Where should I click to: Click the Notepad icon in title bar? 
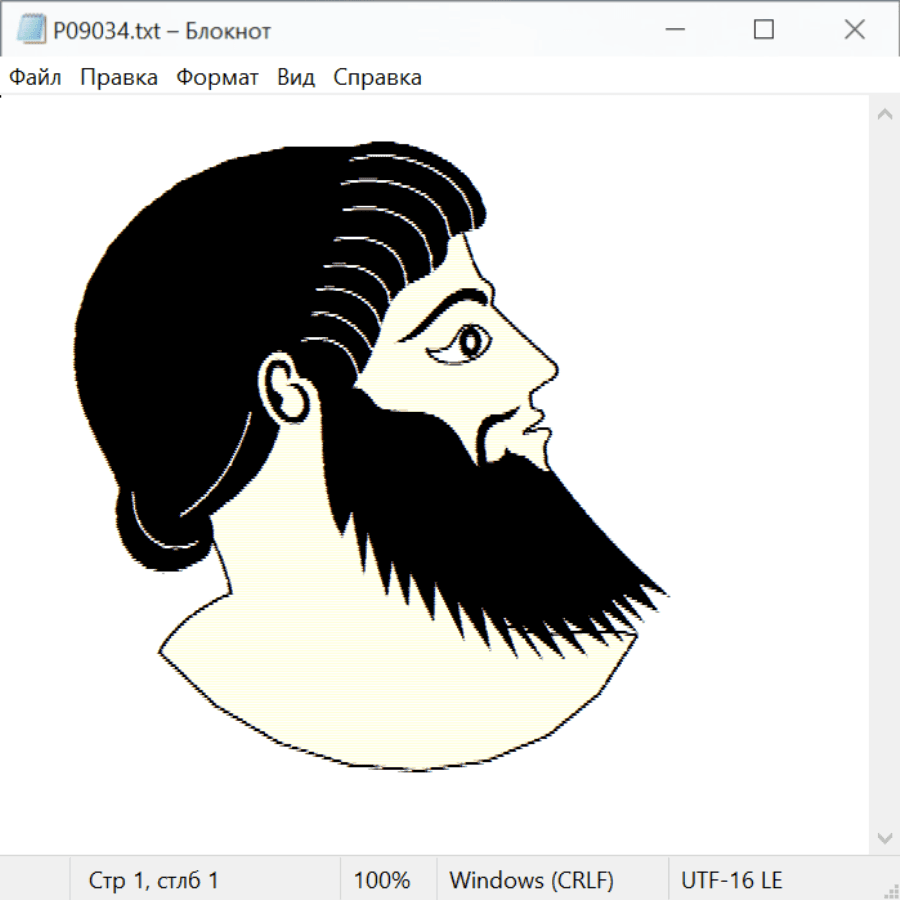click(31, 31)
